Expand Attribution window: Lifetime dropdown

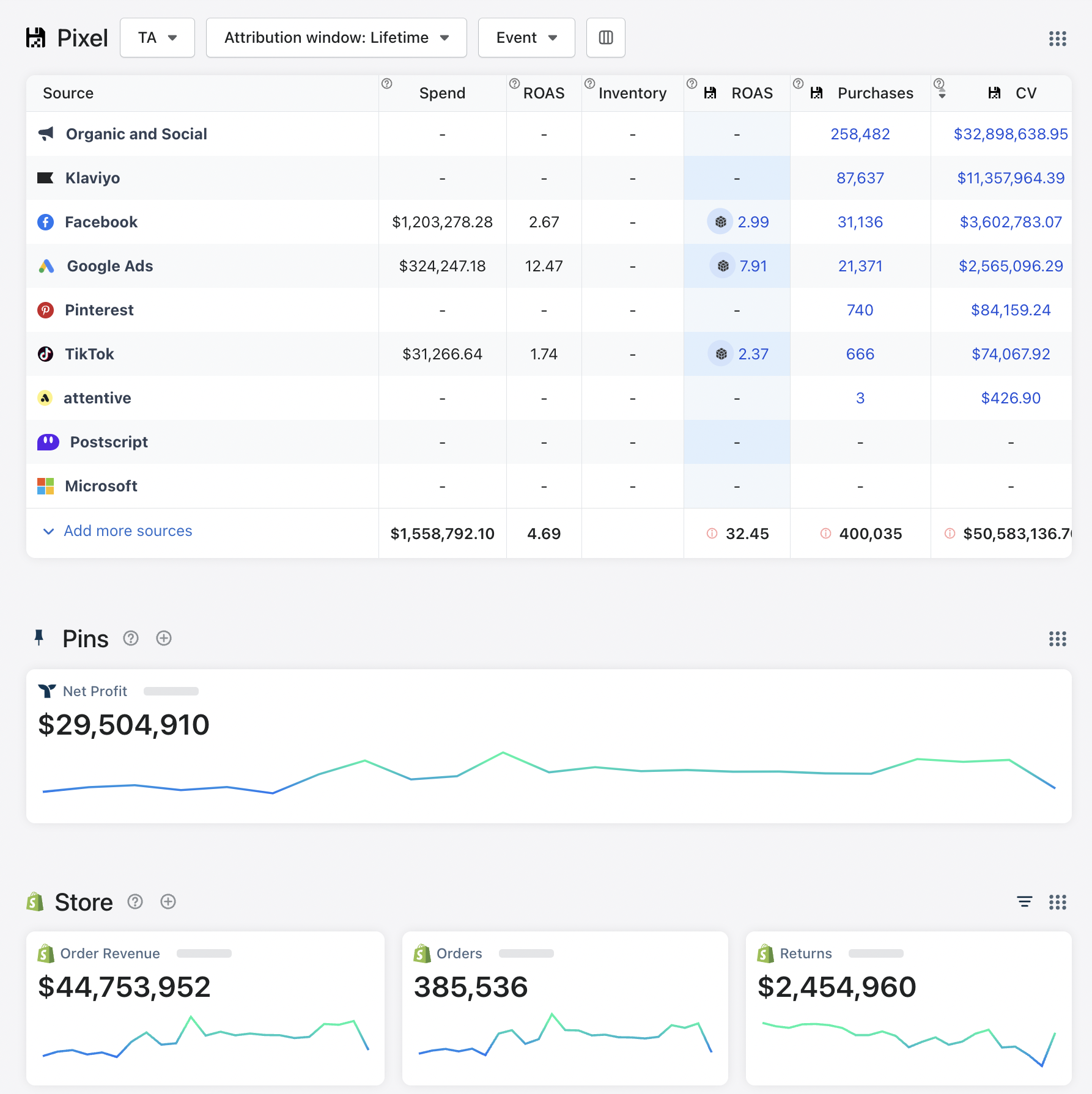336,38
